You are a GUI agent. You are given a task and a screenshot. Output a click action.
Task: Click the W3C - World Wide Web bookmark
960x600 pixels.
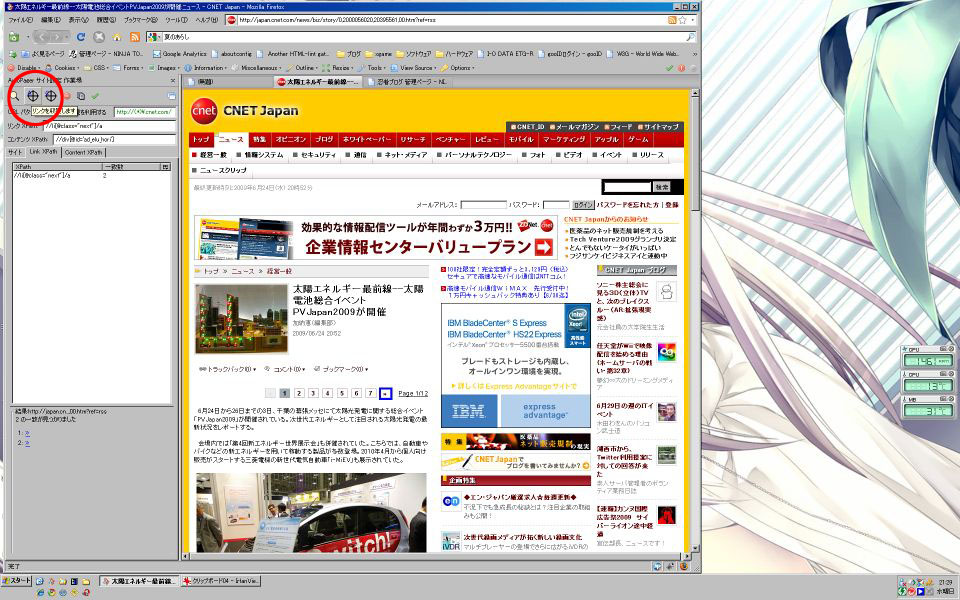point(642,54)
